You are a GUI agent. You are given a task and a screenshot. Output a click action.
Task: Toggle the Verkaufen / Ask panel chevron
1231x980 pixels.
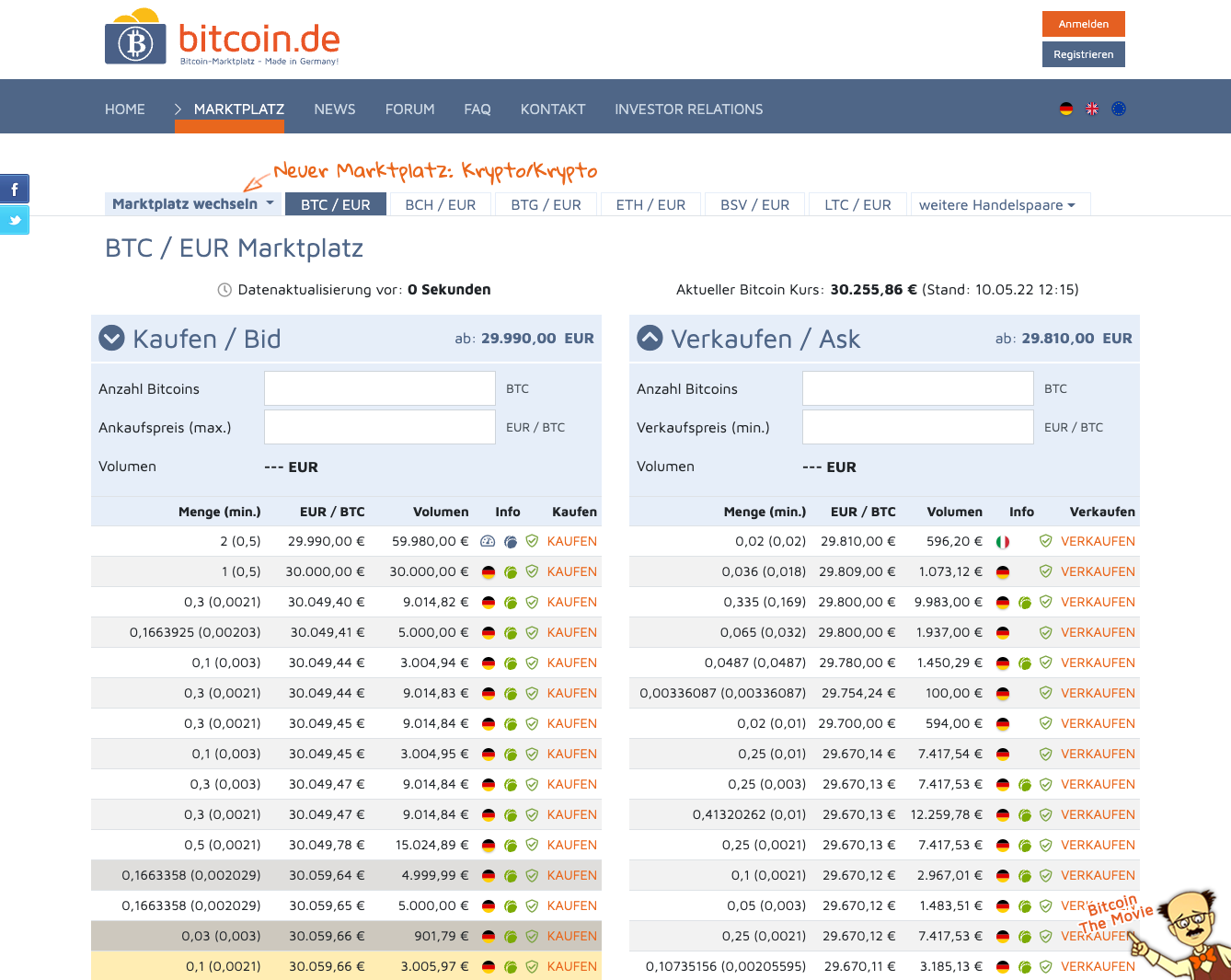pos(650,339)
